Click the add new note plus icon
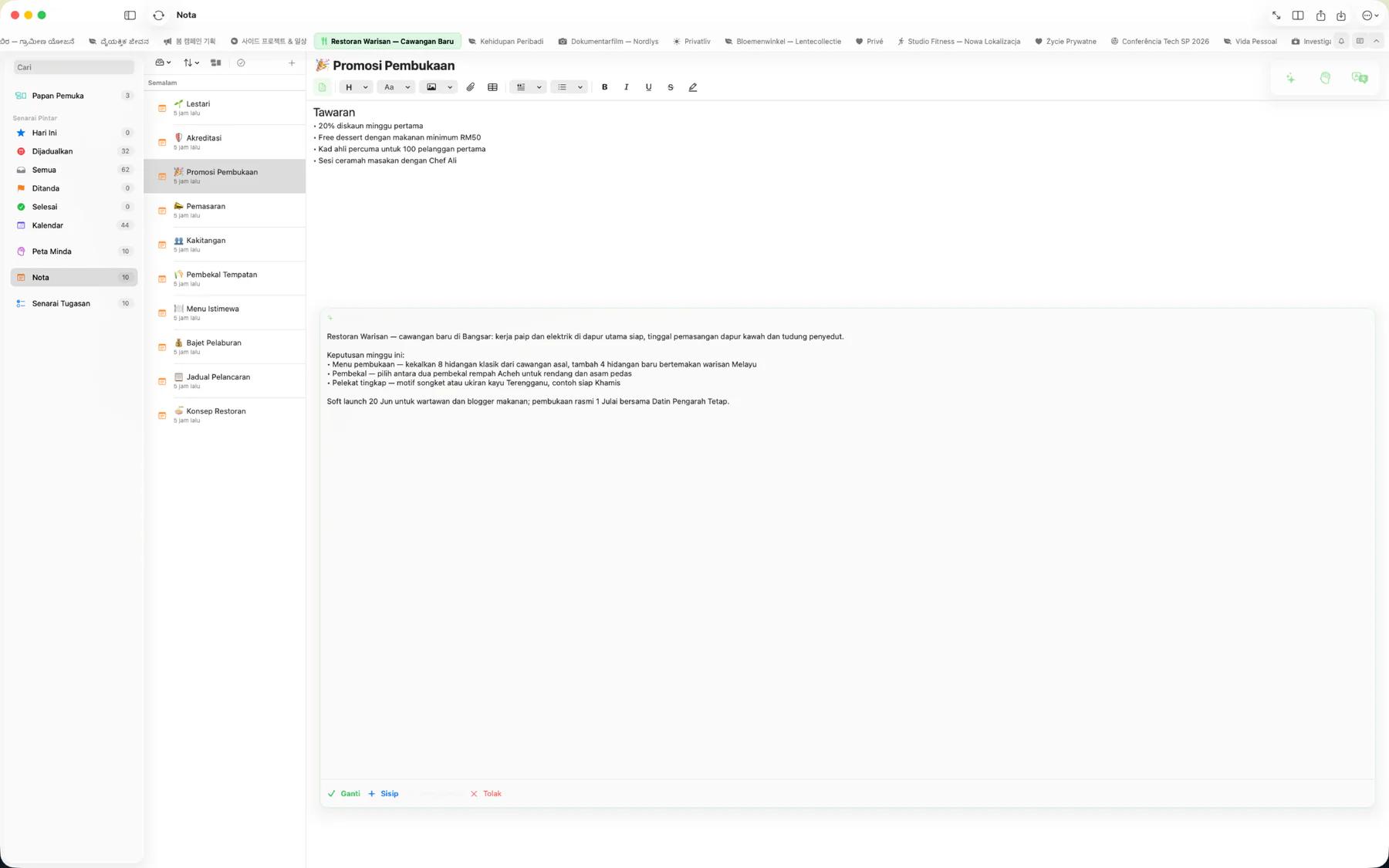 [292, 63]
